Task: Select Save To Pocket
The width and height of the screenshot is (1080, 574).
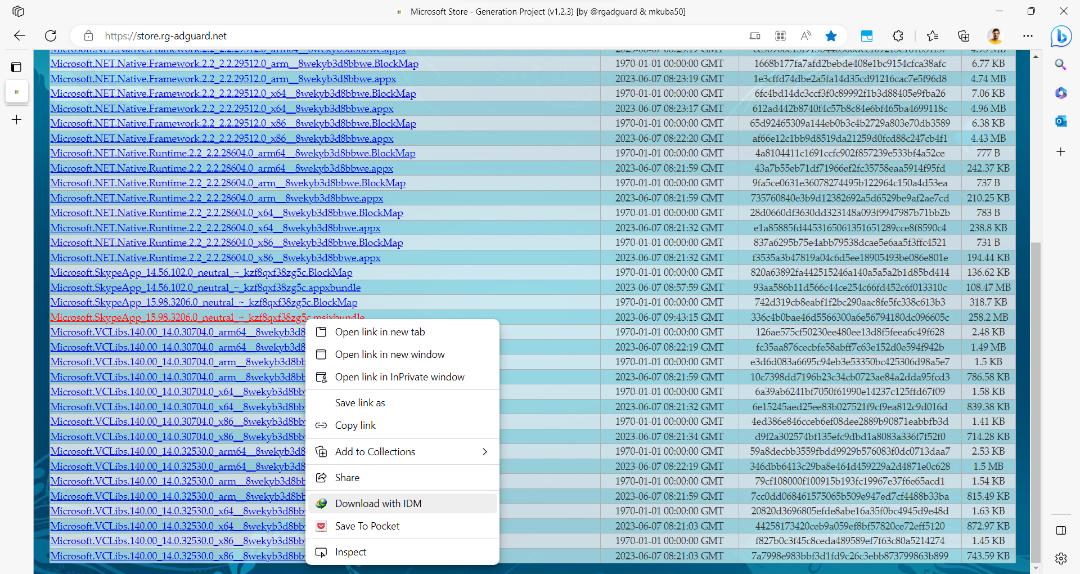Action: point(402,526)
